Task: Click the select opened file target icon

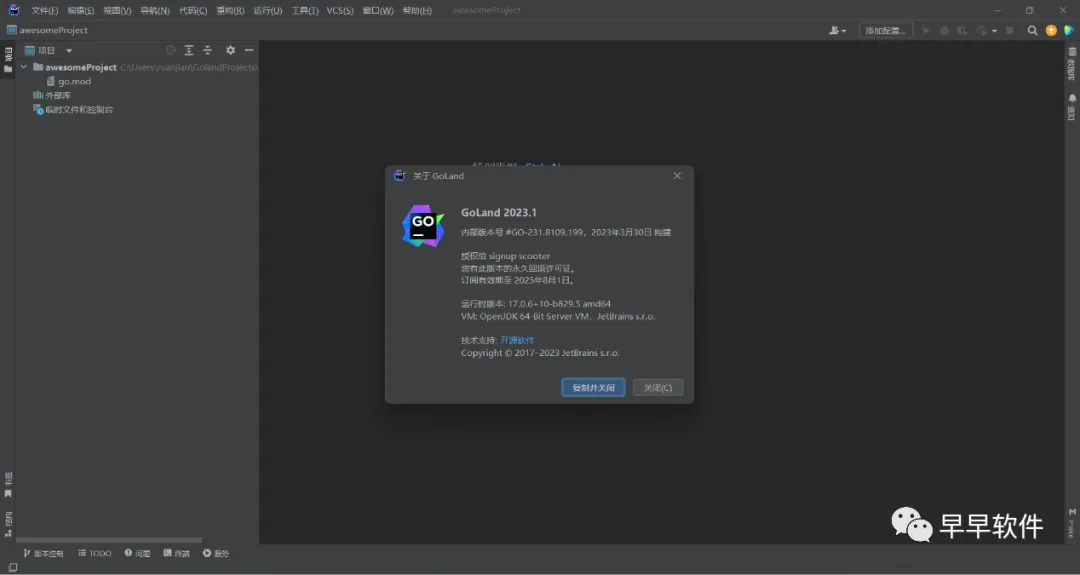Action: pyautogui.click(x=171, y=50)
